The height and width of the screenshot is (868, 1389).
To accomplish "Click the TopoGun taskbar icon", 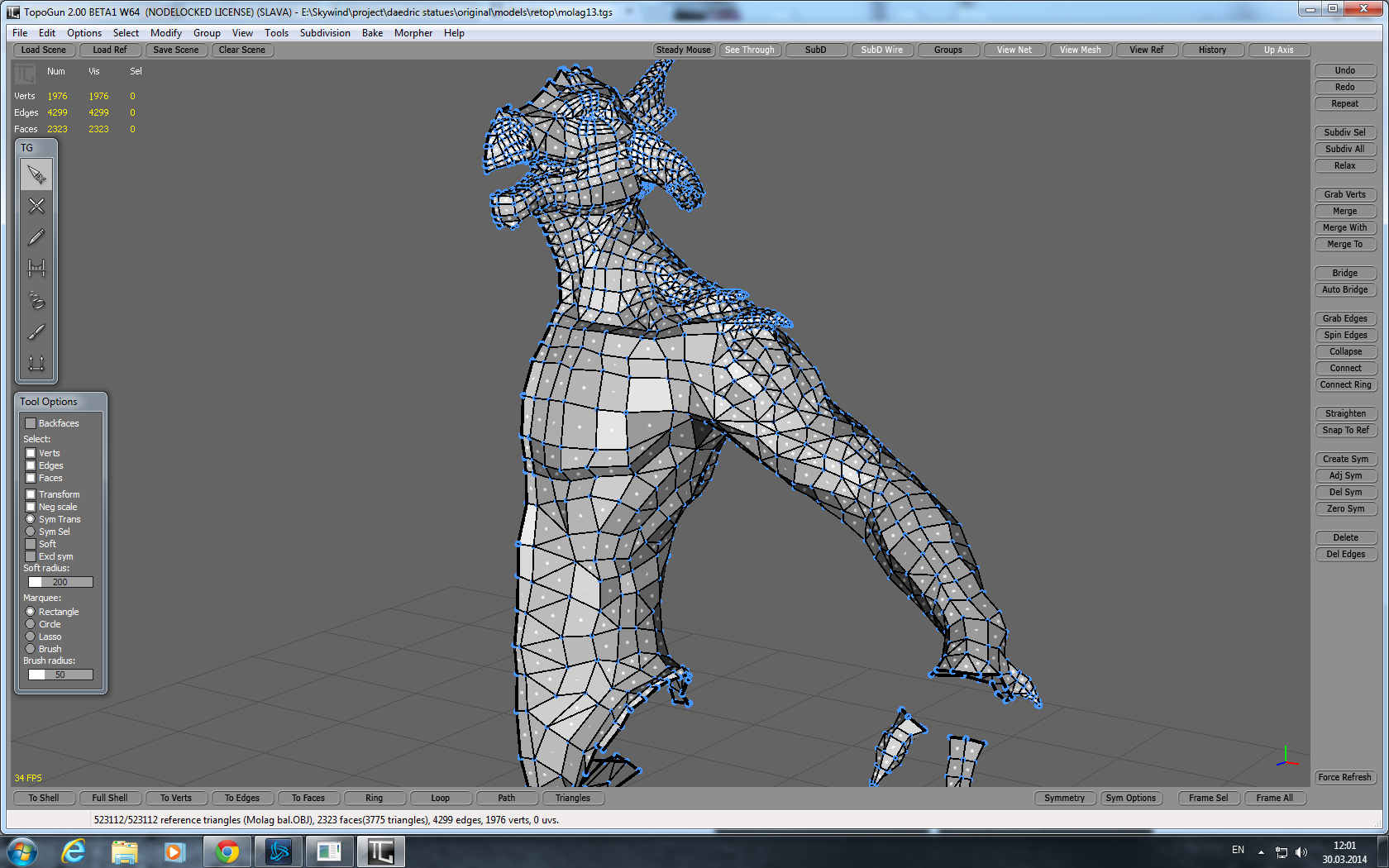I will [380, 851].
